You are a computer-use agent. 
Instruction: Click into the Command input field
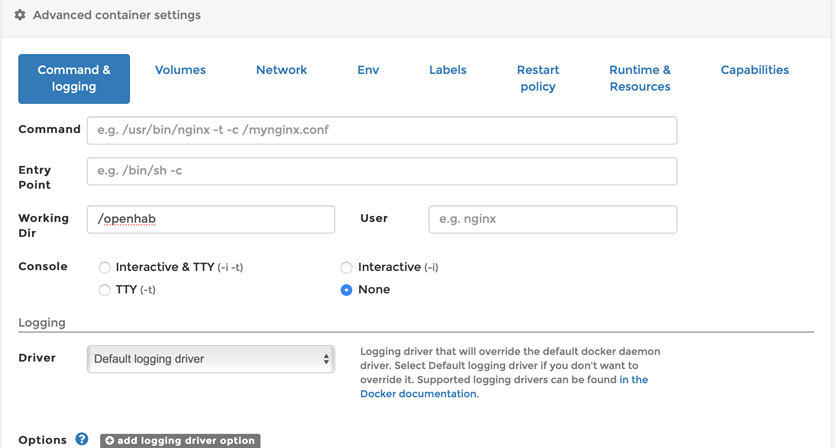pos(381,130)
